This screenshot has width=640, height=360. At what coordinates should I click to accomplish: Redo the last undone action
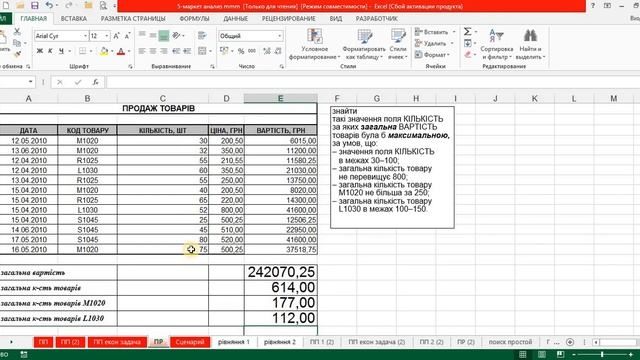[x=68, y=6]
